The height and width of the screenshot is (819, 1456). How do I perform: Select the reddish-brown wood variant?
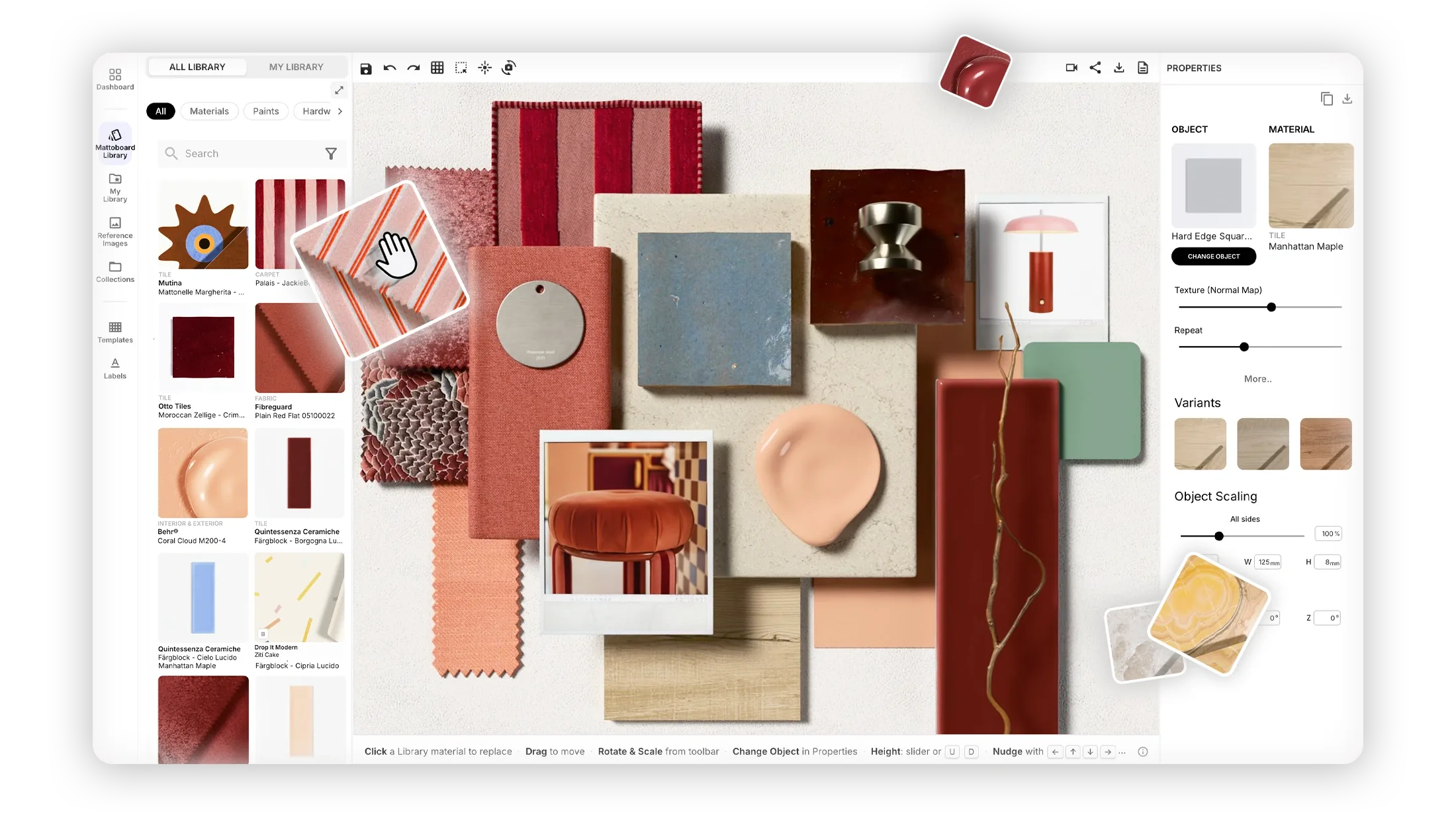(1326, 444)
